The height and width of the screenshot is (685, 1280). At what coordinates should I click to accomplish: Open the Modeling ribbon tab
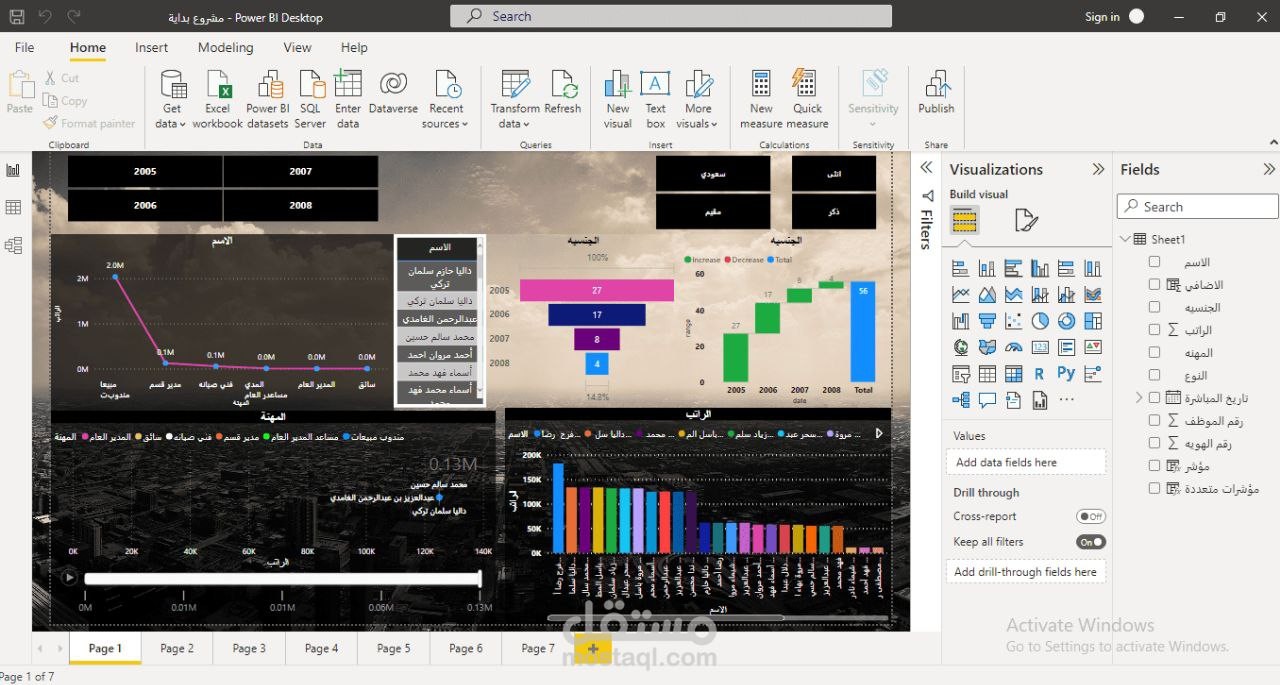pos(225,47)
